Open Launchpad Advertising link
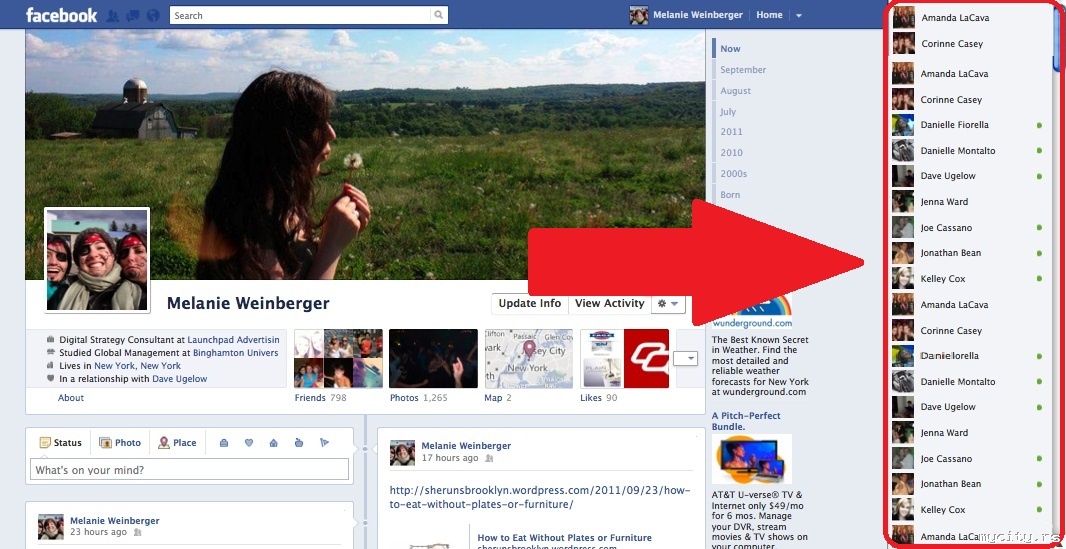Image resolution: width=1066 pixels, height=549 pixels. [x=233, y=340]
